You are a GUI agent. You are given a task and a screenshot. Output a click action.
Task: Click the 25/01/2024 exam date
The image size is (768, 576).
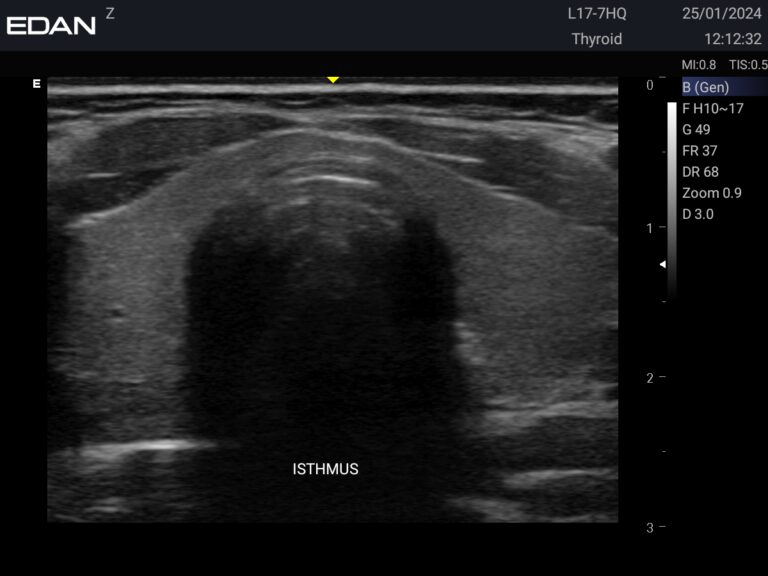tap(720, 14)
